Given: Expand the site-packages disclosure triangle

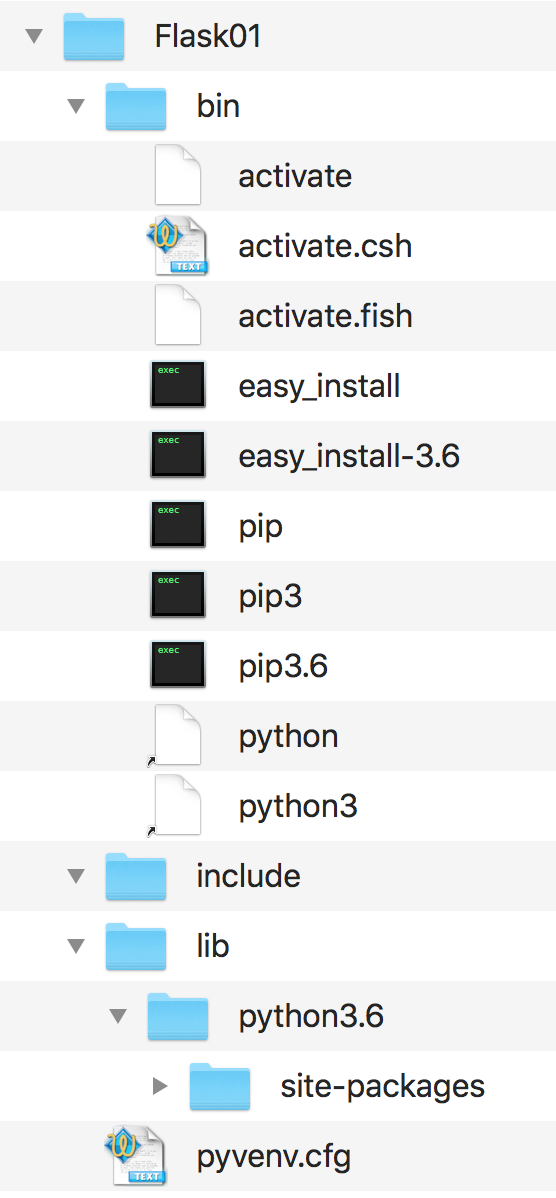Looking at the screenshot, I should click(160, 1085).
